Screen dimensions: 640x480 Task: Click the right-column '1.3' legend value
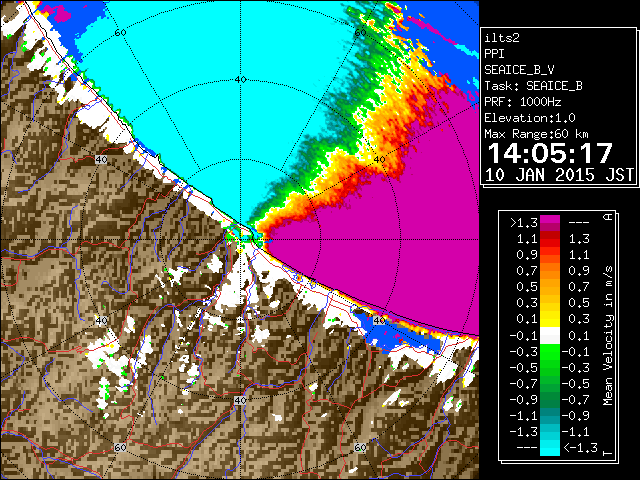[x=579, y=239]
